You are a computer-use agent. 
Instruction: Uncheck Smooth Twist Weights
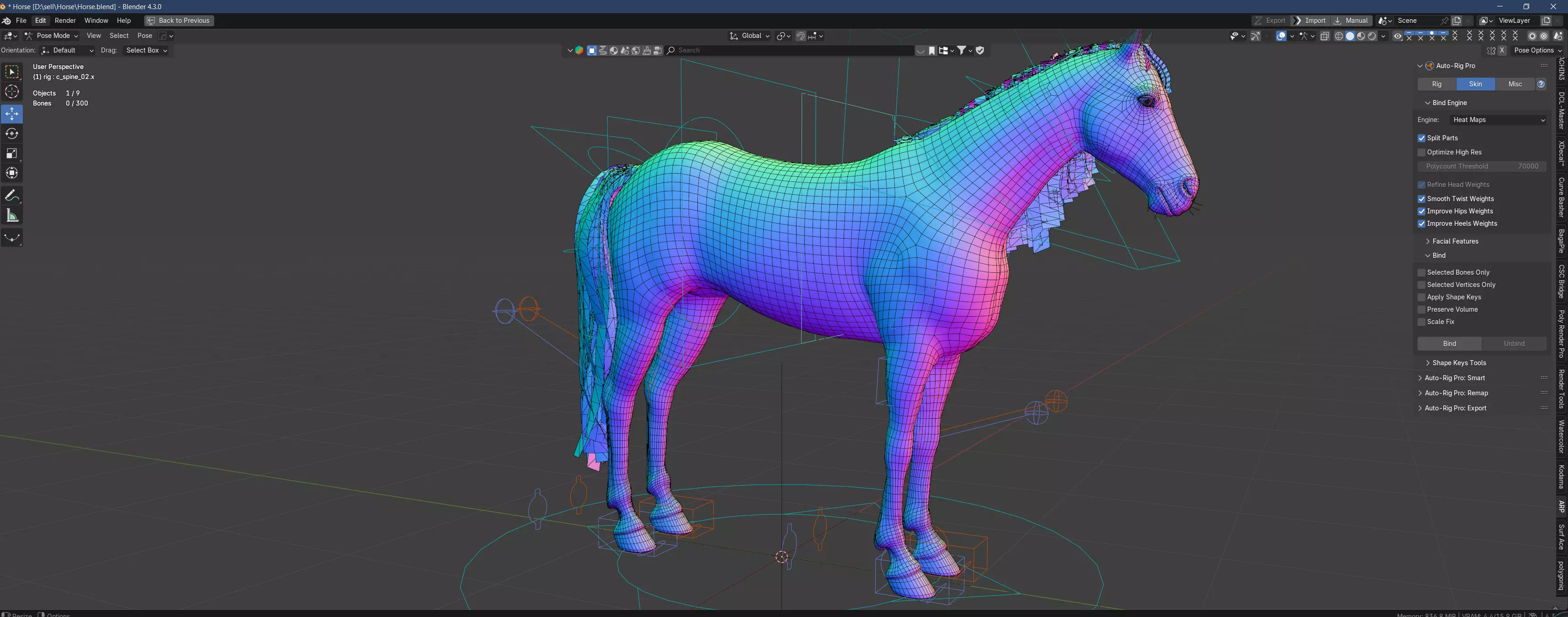pyautogui.click(x=1421, y=199)
